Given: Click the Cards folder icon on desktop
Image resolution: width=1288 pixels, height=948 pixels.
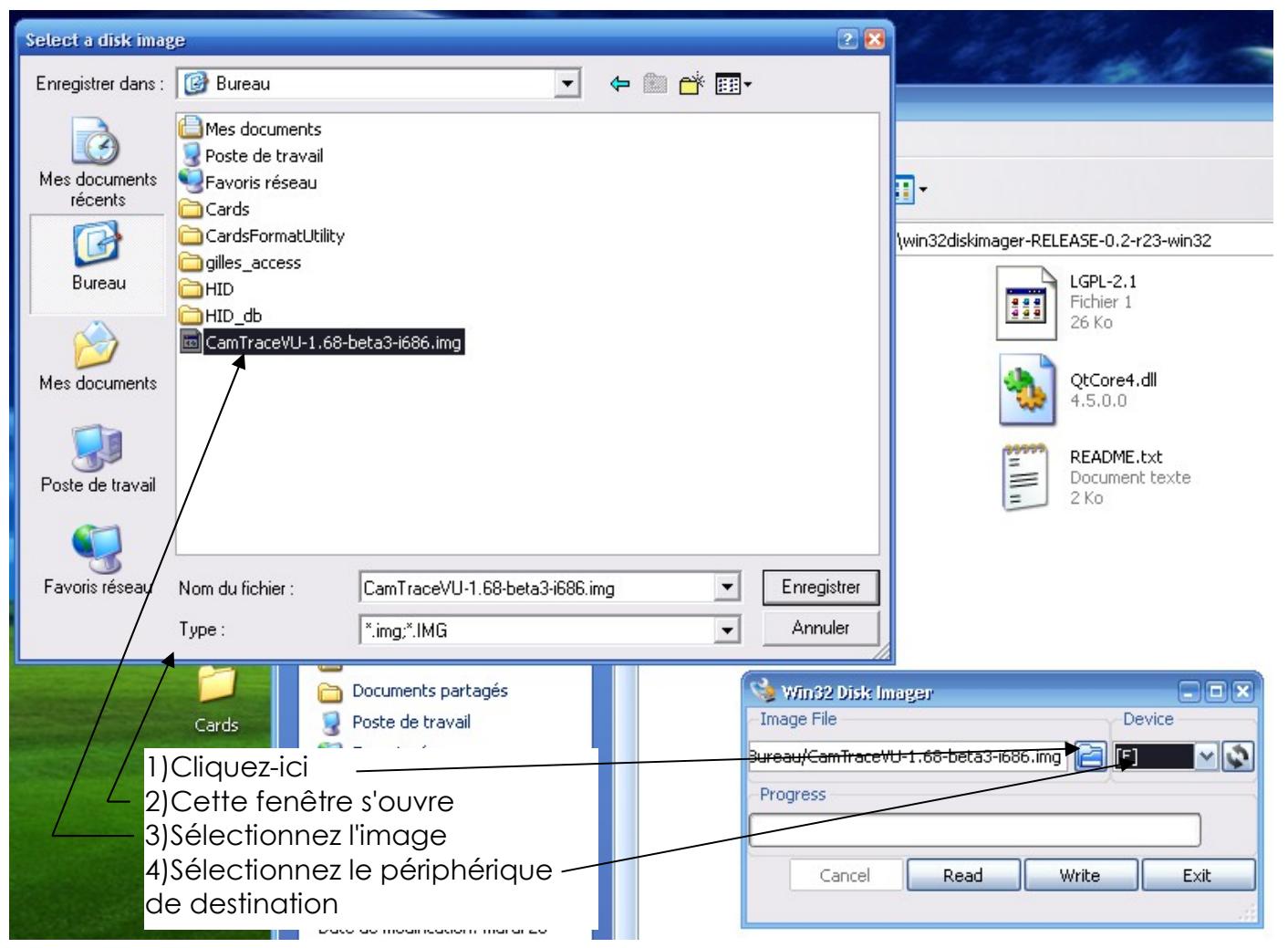Looking at the screenshot, I should (x=216, y=700).
